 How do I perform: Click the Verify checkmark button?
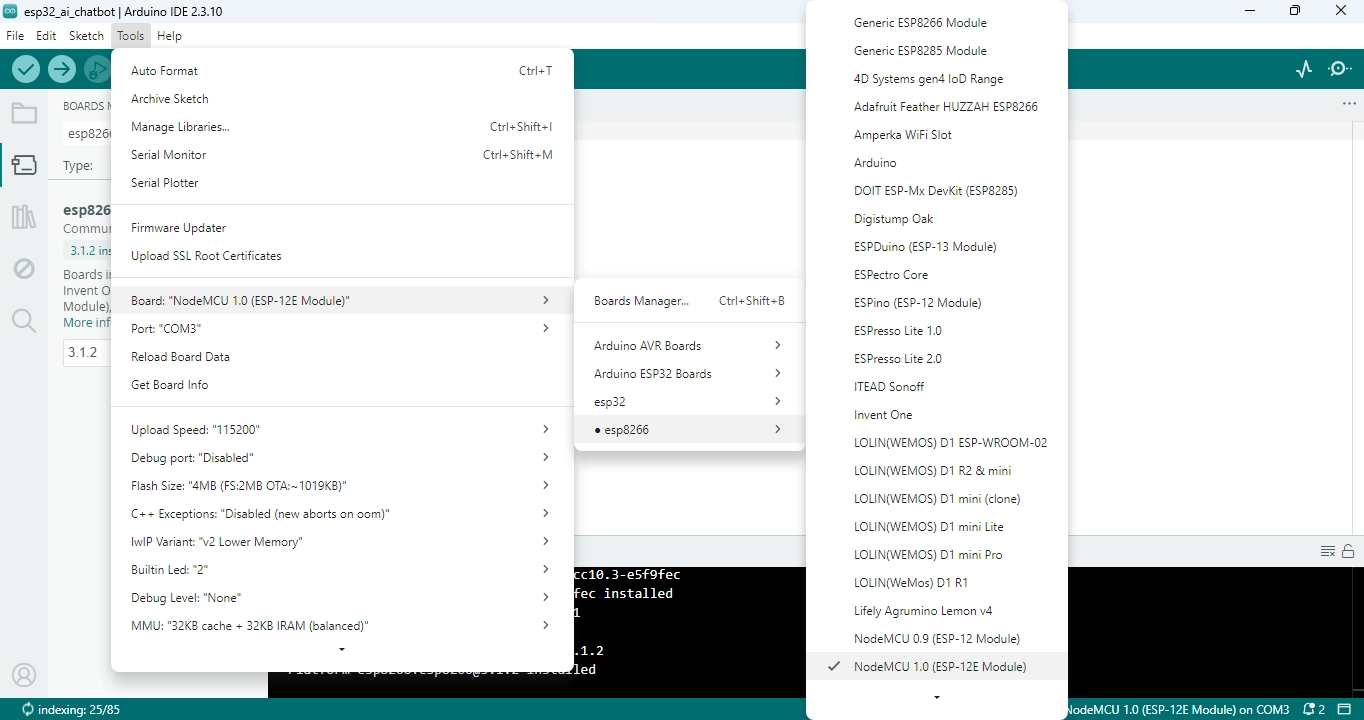[x=26, y=69]
